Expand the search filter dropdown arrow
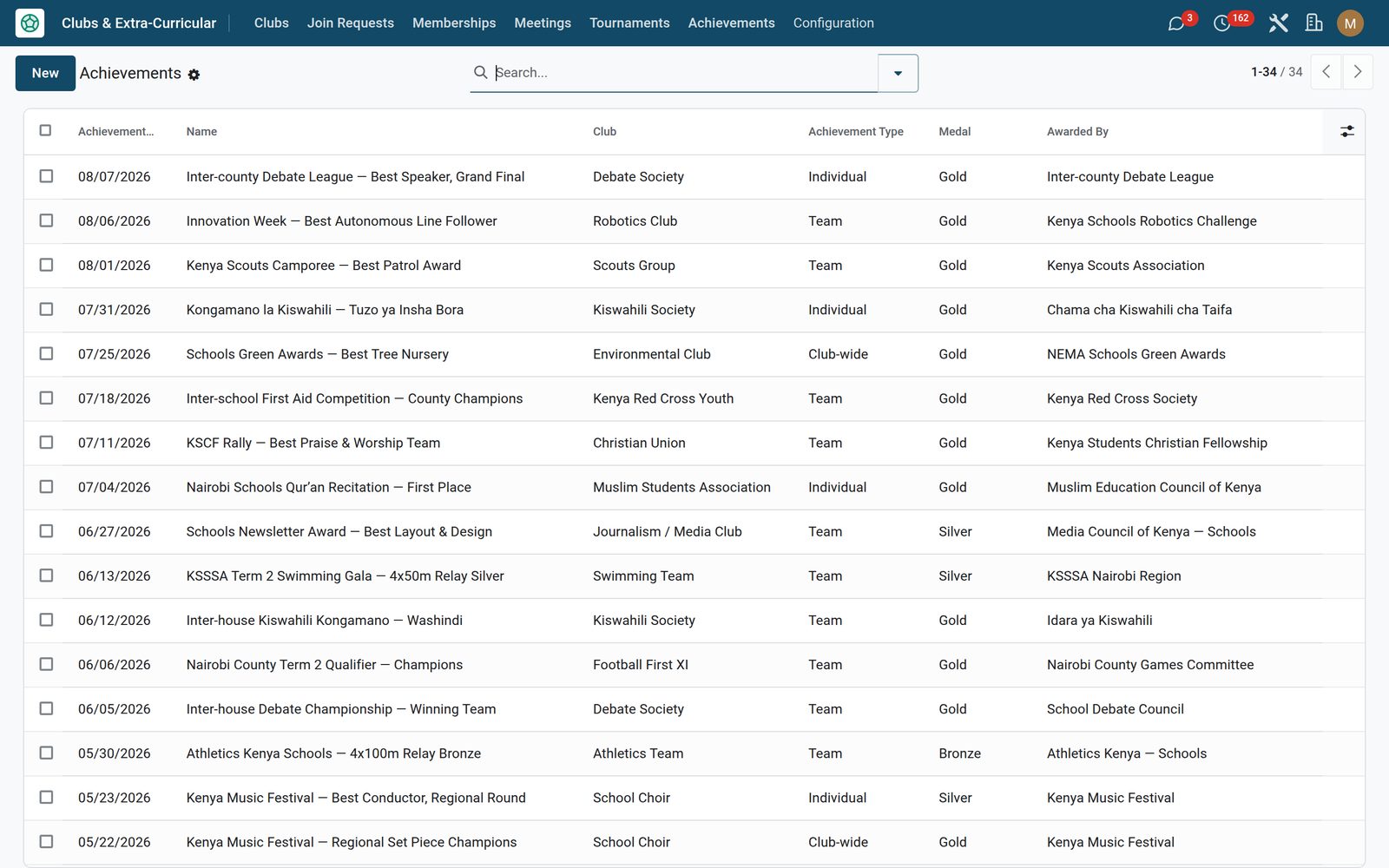 pos(898,73)
